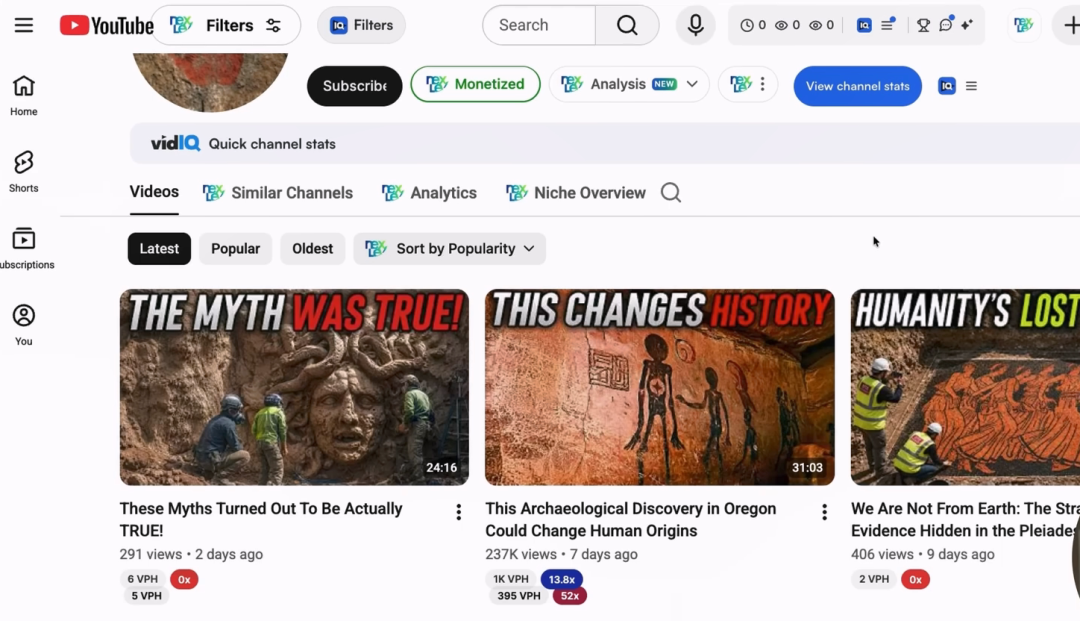Click the NexLev icon beside the plus button
The image size is (1080, 621).
click(x=1024, y=25)
